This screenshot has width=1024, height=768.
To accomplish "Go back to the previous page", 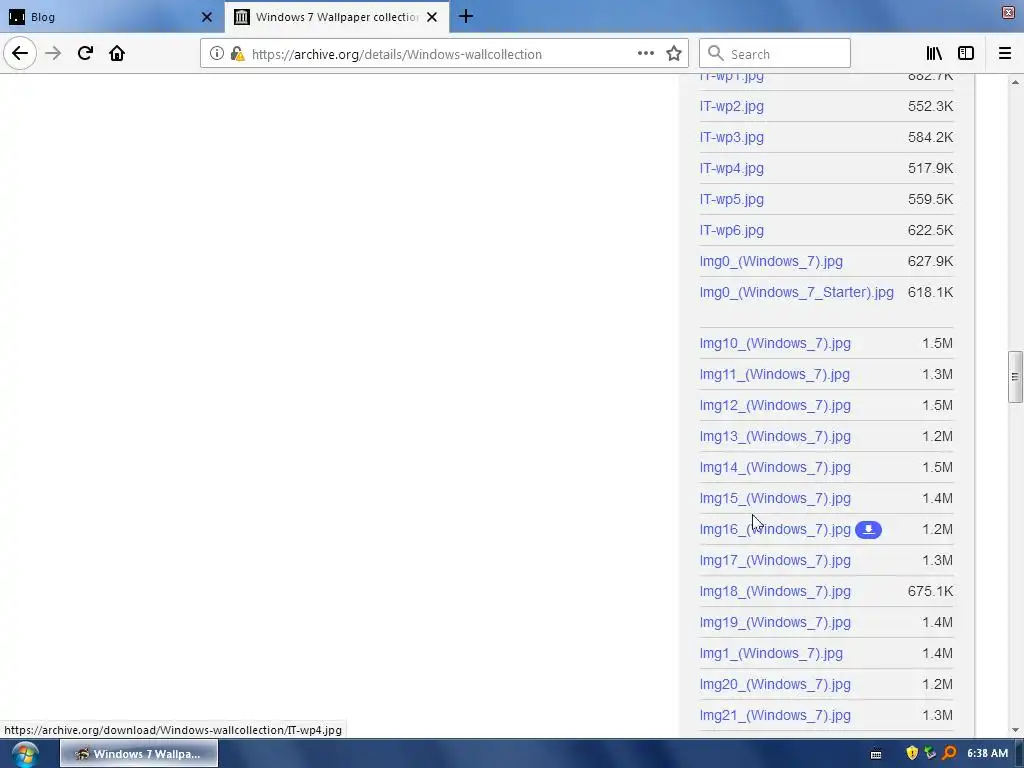I will point(20,54).
